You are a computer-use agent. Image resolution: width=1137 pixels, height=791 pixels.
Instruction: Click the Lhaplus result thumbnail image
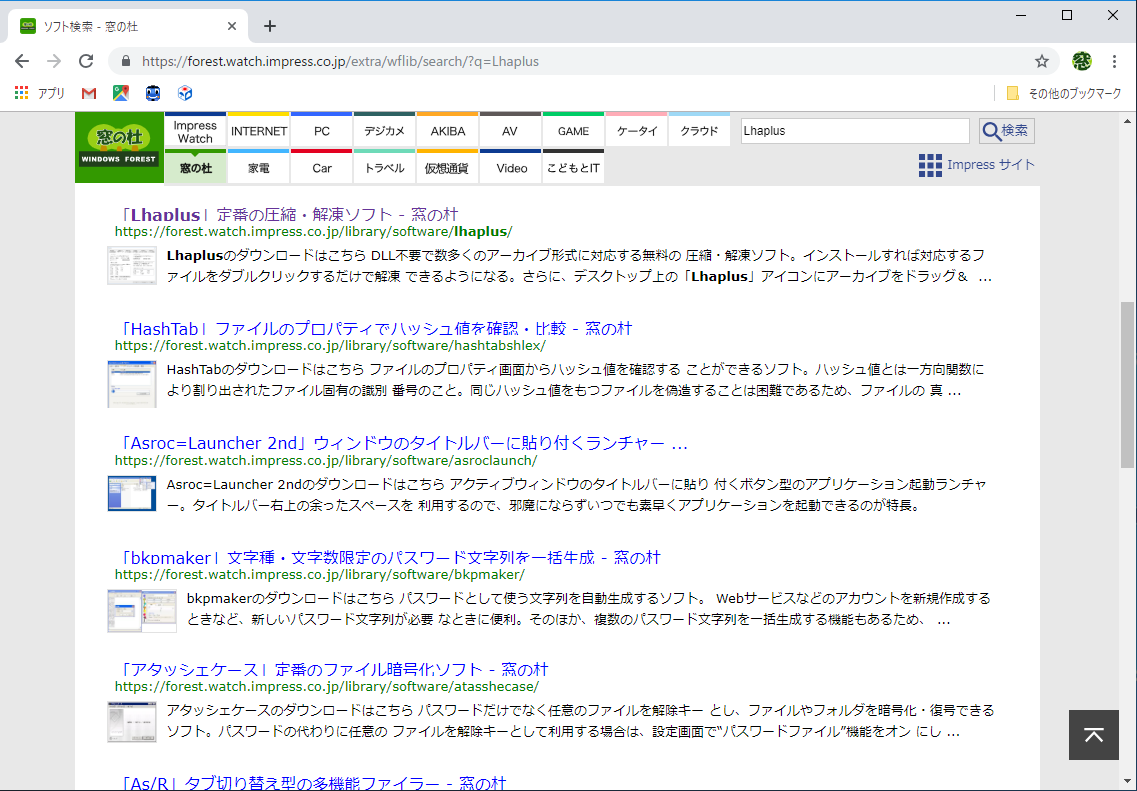(131, 265)
